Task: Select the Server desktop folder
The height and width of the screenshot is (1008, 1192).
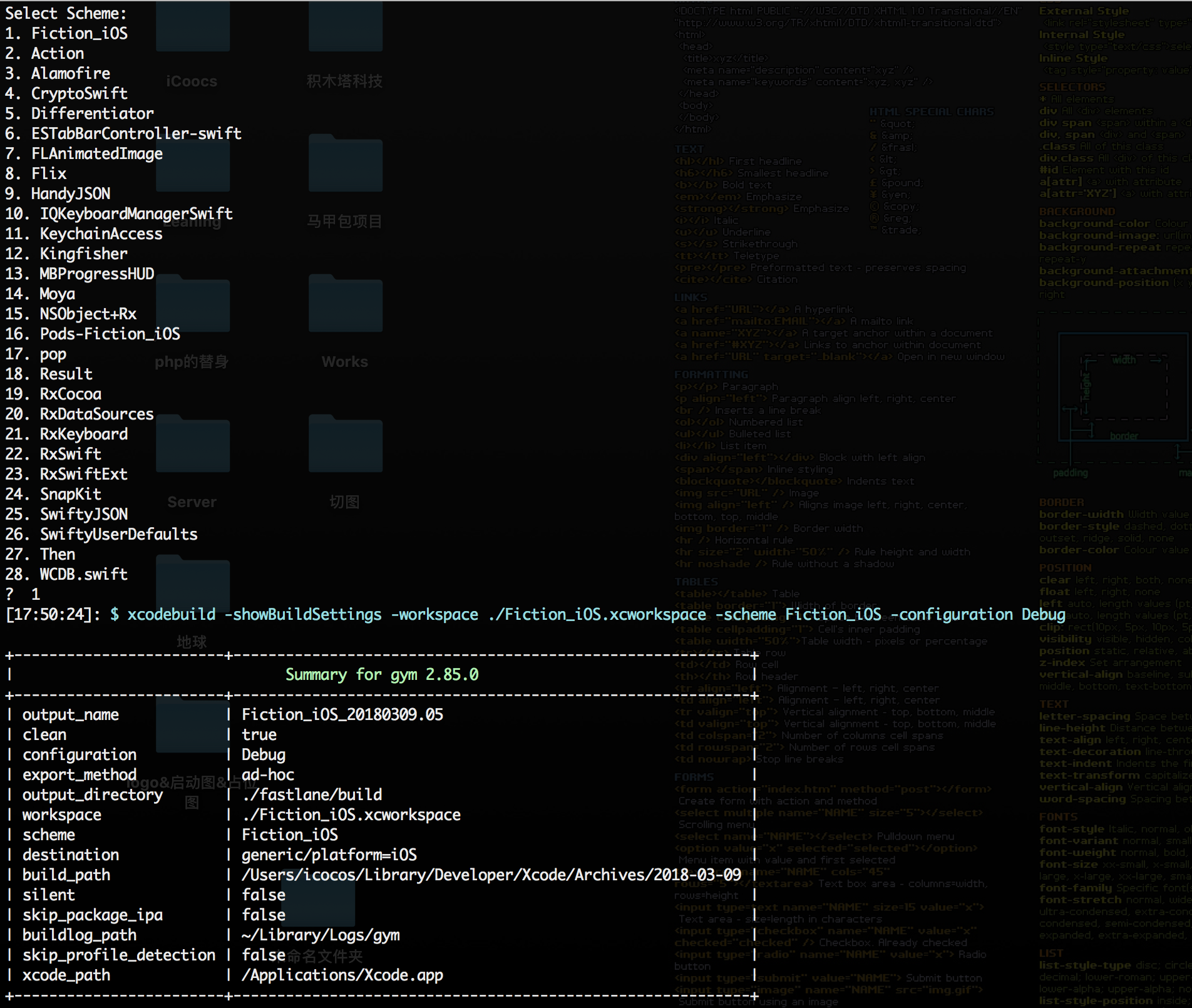Action: pos(193,444)
